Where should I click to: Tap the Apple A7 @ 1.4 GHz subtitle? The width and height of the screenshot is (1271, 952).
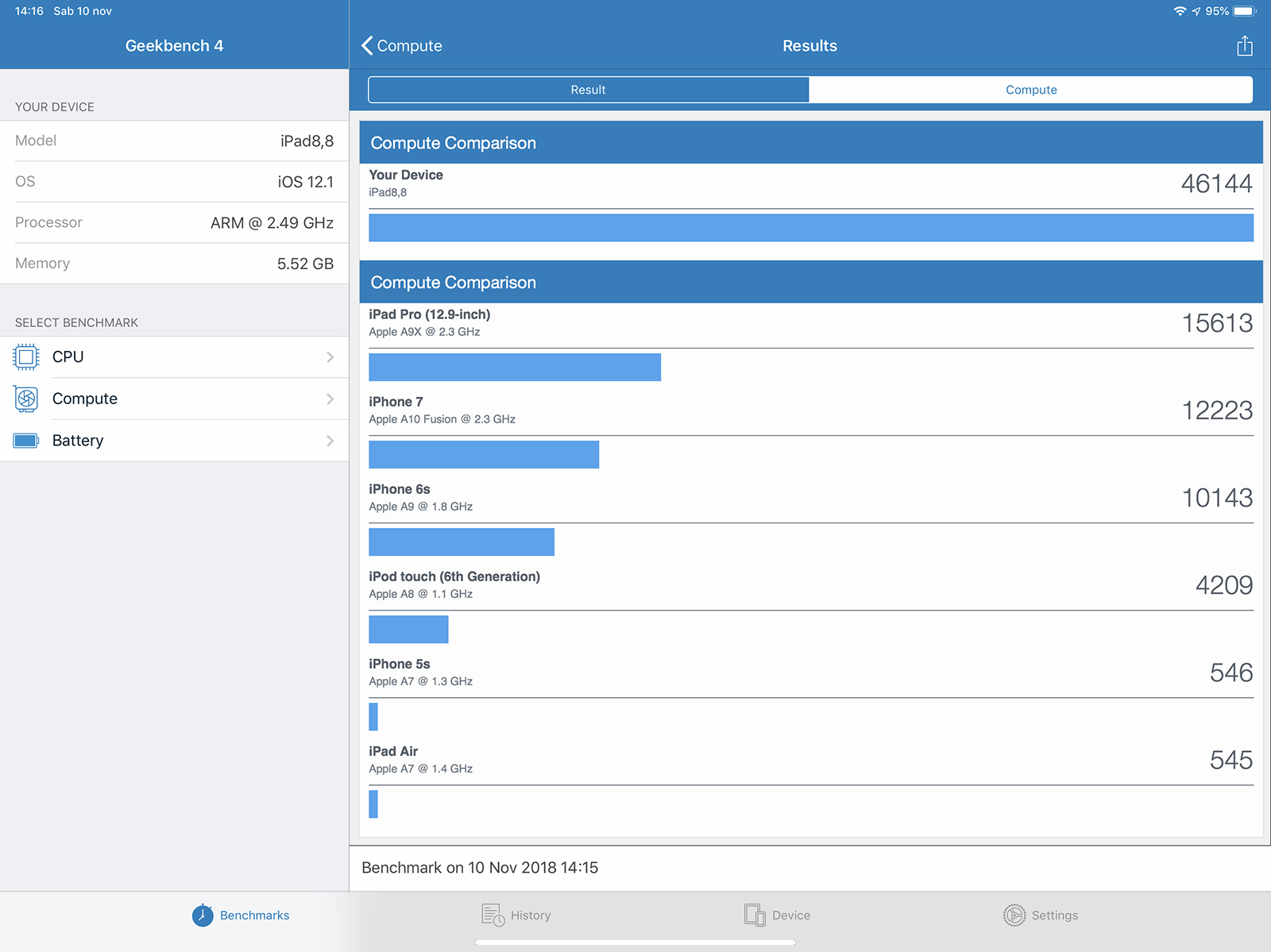click(421, 769)
